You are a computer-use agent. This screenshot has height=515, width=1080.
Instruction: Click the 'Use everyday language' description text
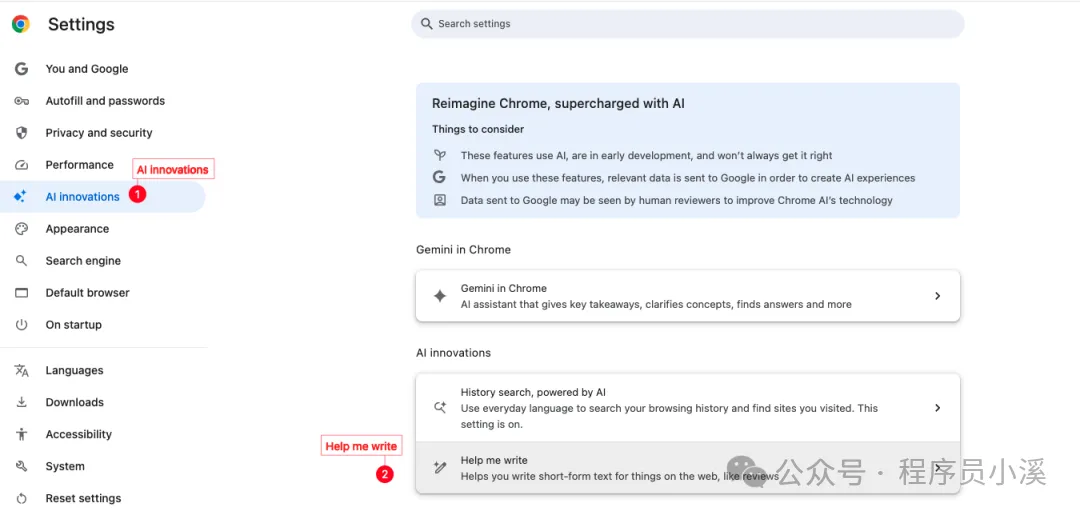click(669, 416)
